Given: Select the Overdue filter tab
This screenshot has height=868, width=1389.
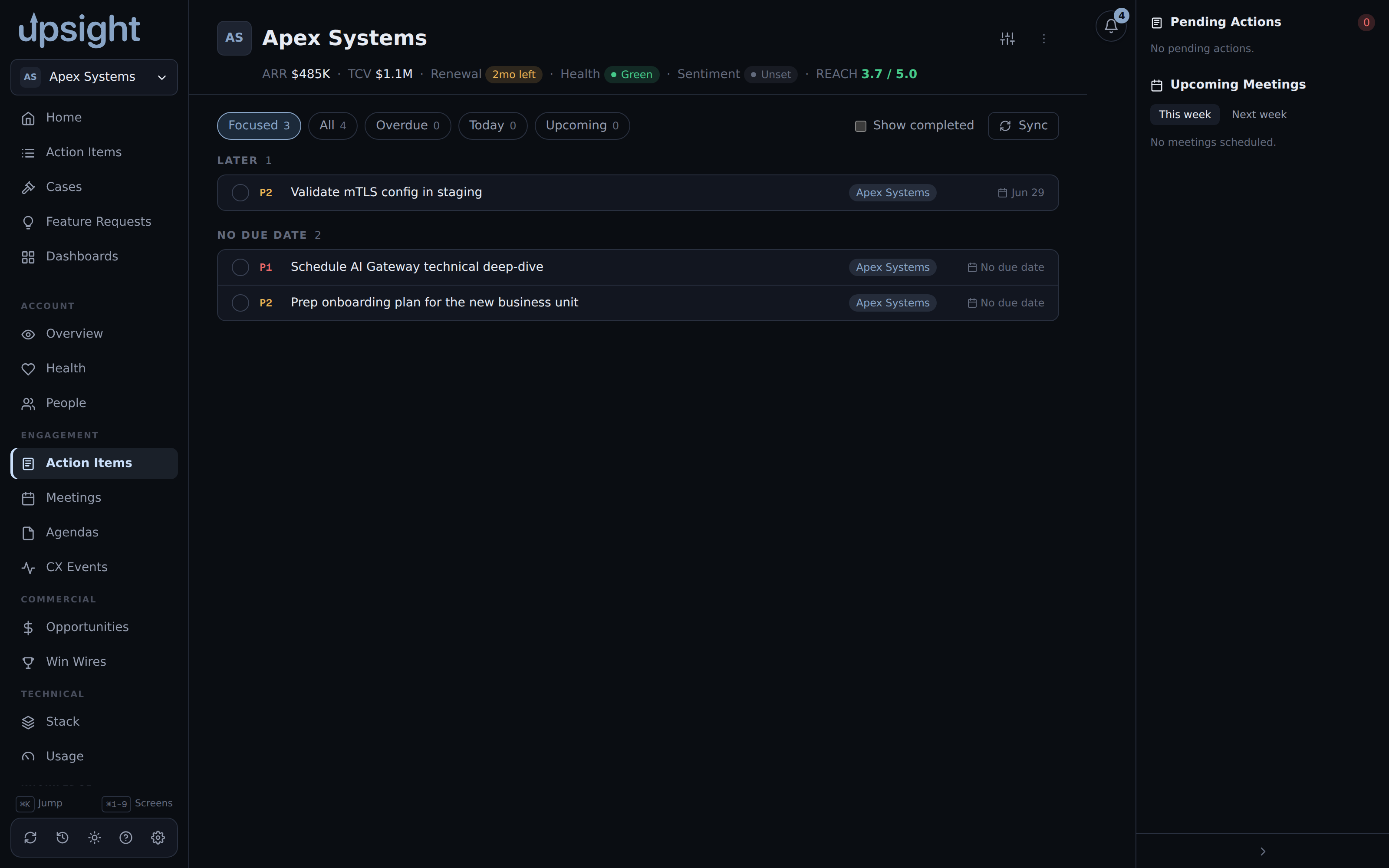Looking at the screenshot, I should tap(408, 126).
